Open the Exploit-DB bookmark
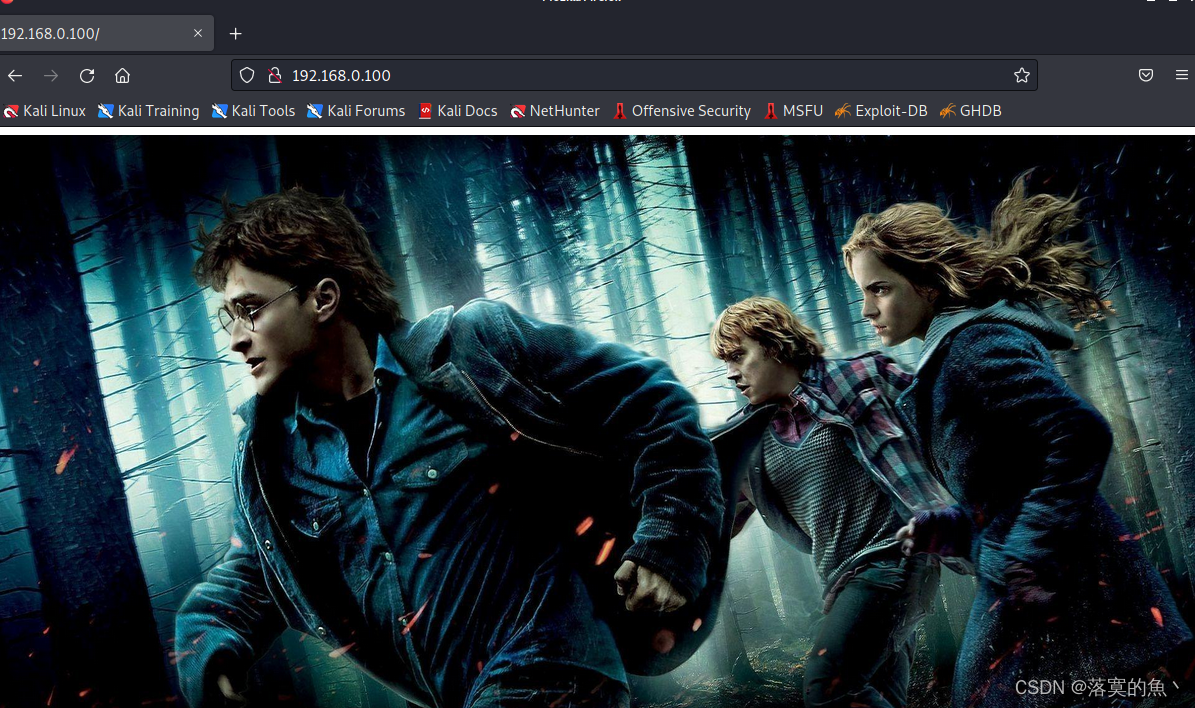This screenshot has height=708, width=1195. coord(880,111)
